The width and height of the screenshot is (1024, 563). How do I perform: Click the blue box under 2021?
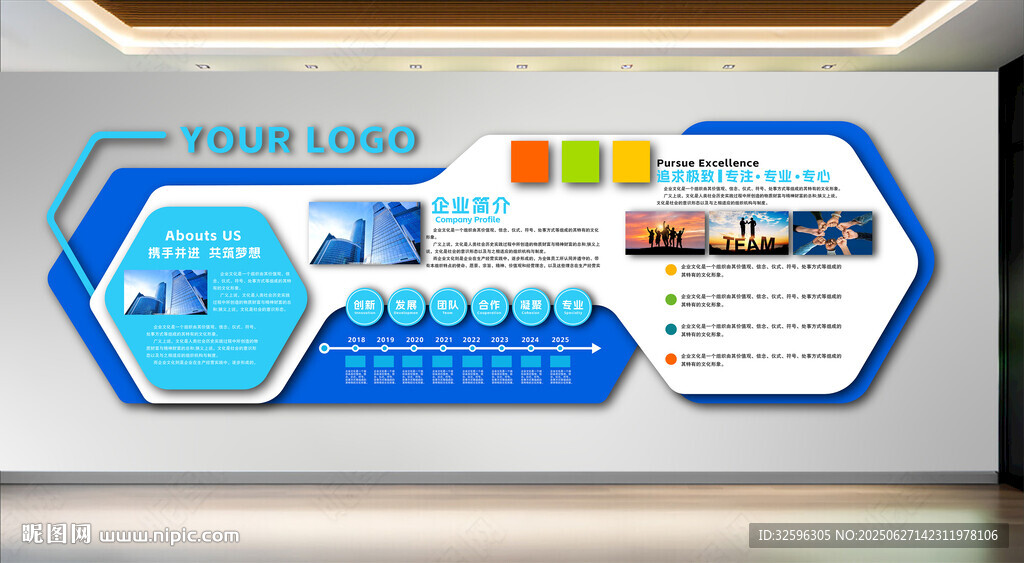coord(442,361)
